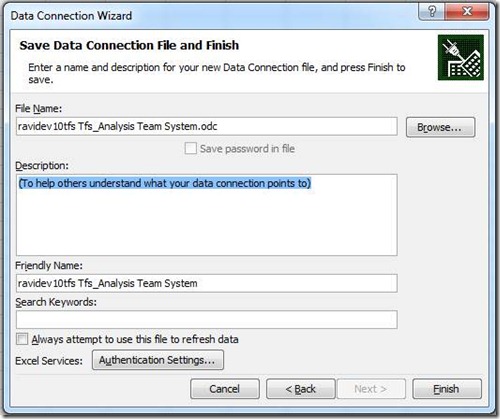
Task: Click the Save Data Connection File heading
Action: coord(129,45)
